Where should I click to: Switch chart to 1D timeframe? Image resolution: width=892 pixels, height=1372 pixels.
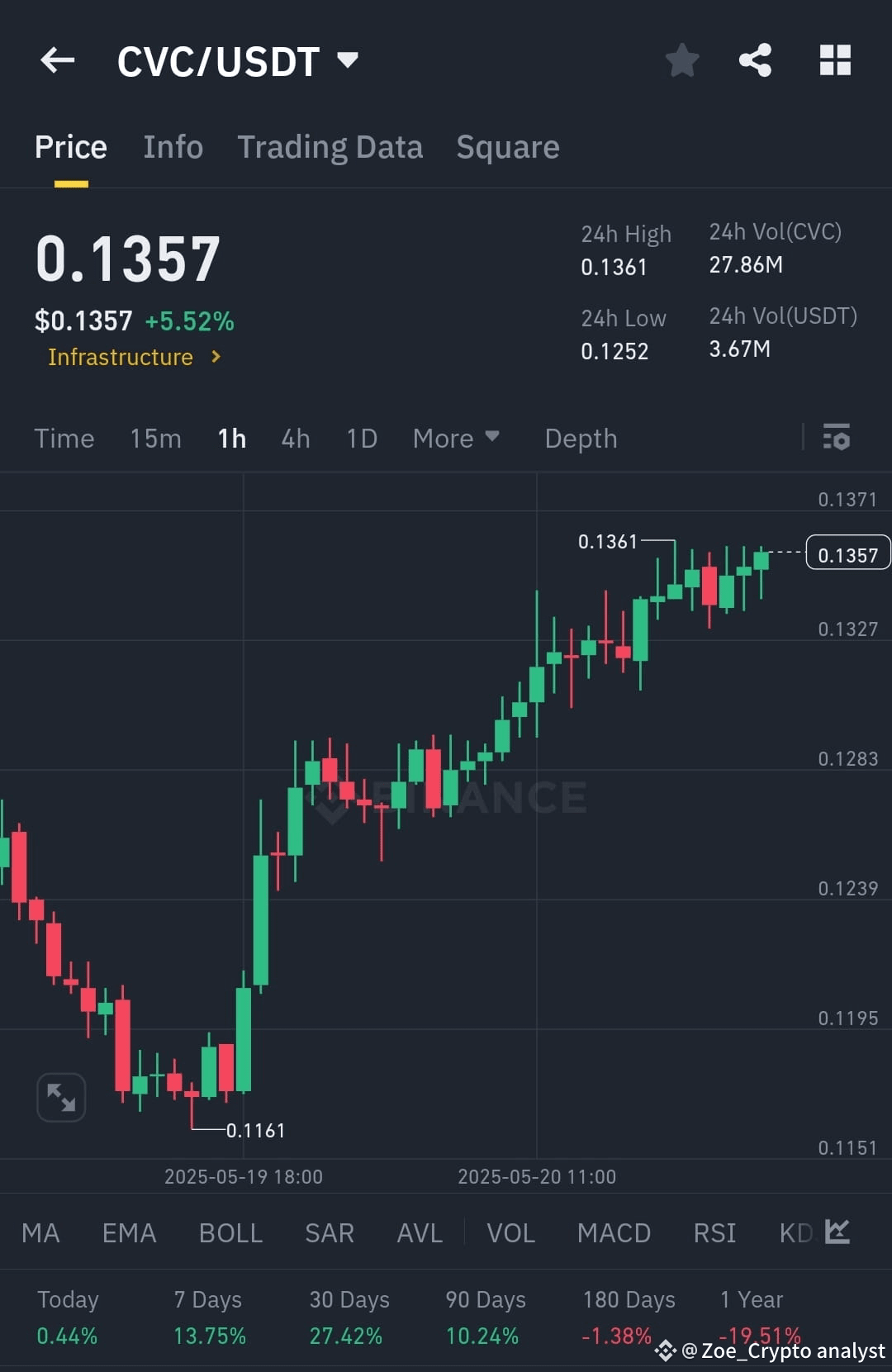pyautogui.click(x=361, y=438)
